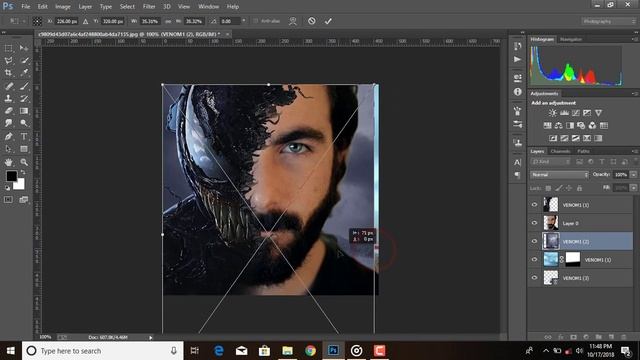Add a Levels adjustment
This screenshot has height=360, width=640.
tap(564, 113)
